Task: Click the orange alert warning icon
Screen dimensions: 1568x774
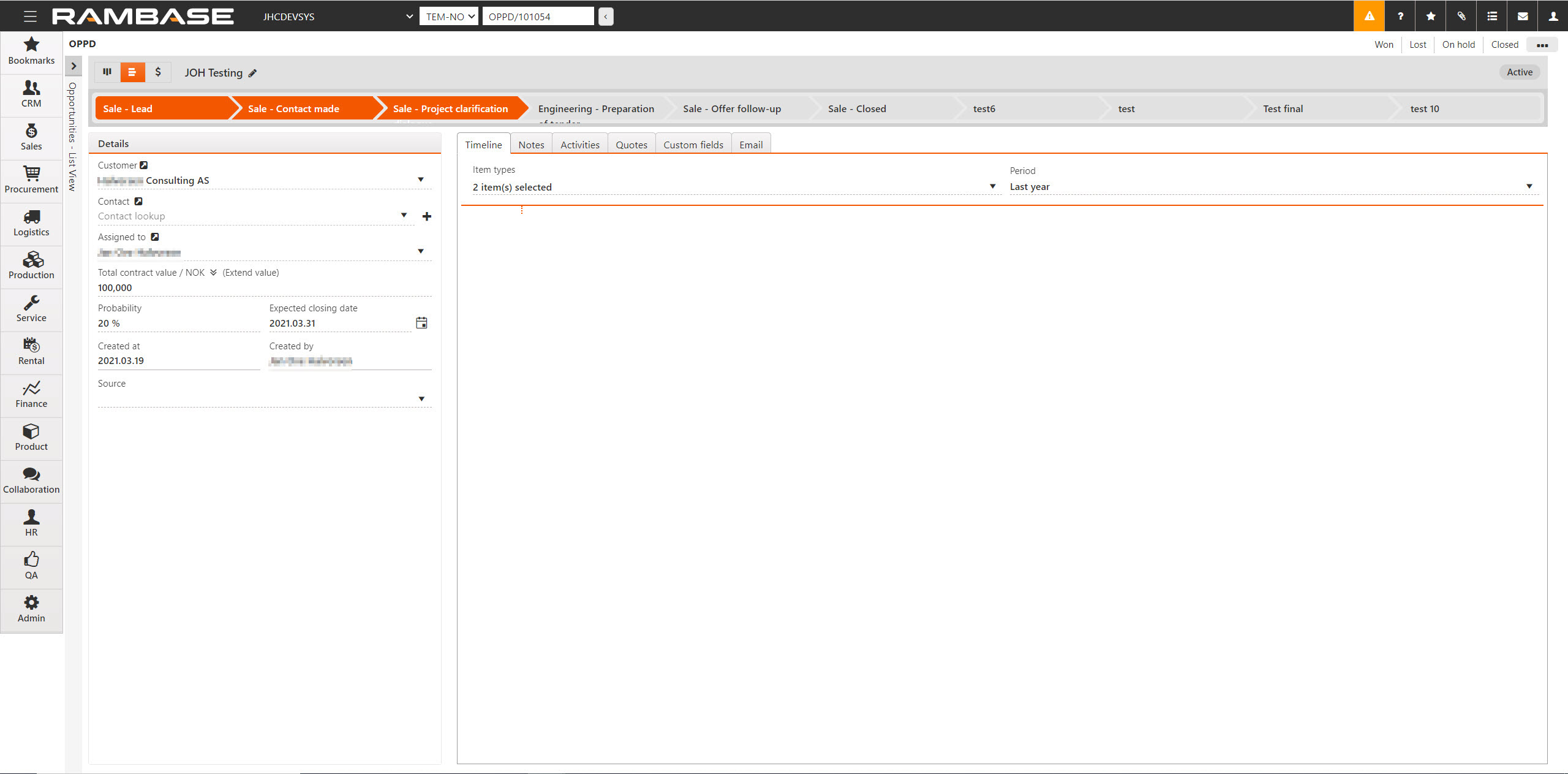Action: click(x=1369, y=16)
